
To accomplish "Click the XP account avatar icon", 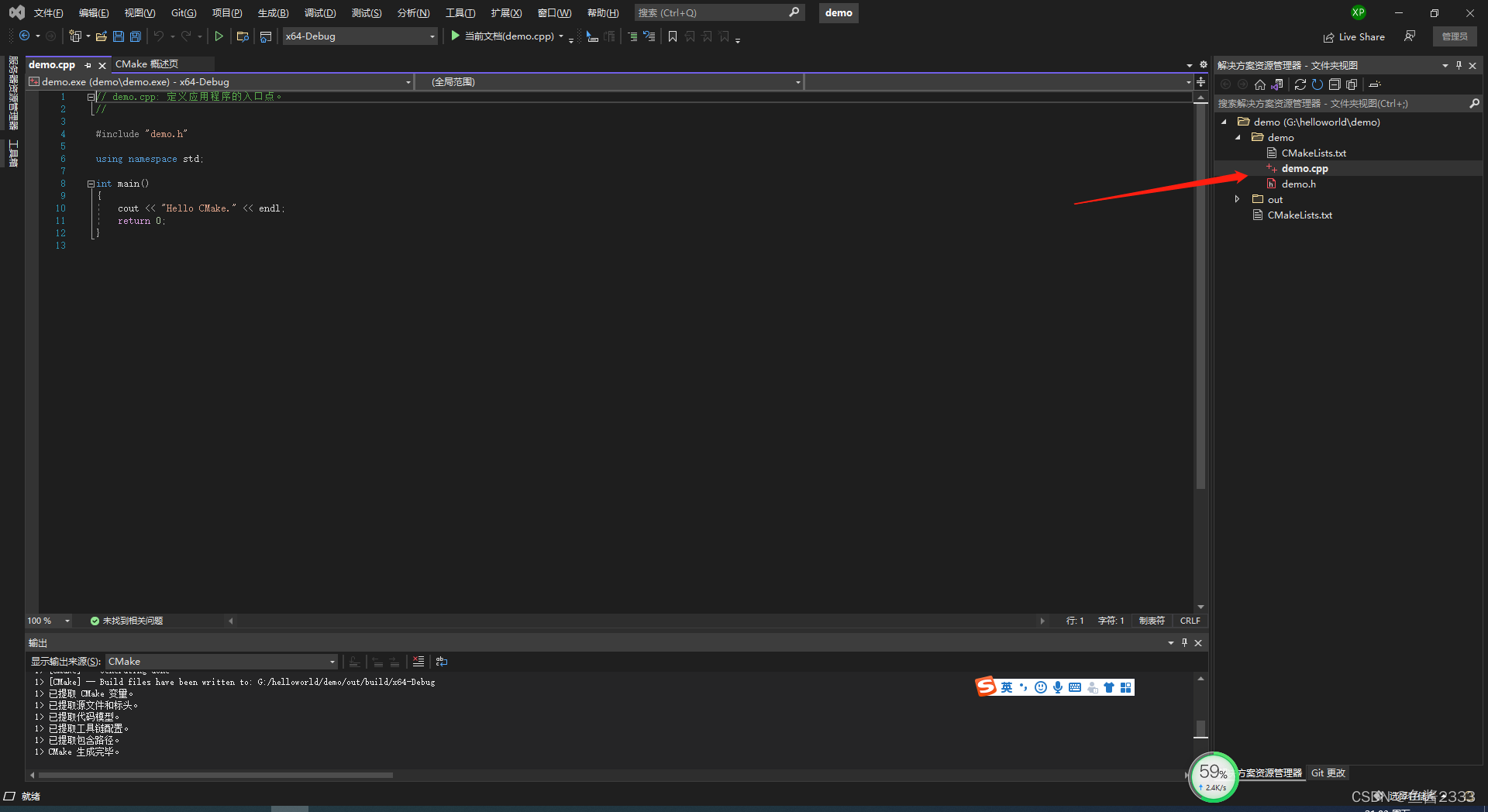I will click(1358, 12).
